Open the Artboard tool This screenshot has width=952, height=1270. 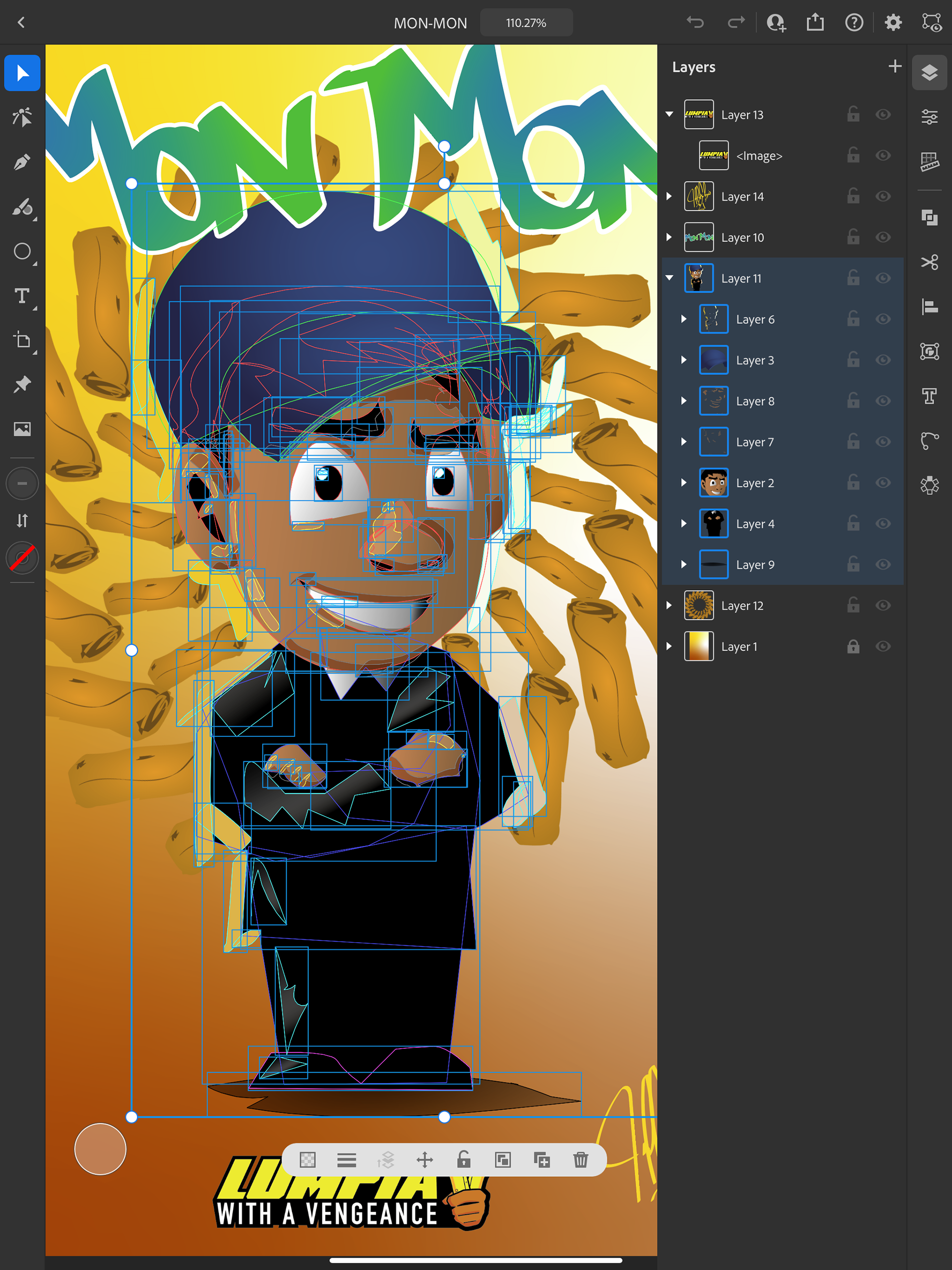[x=22, y=340]
